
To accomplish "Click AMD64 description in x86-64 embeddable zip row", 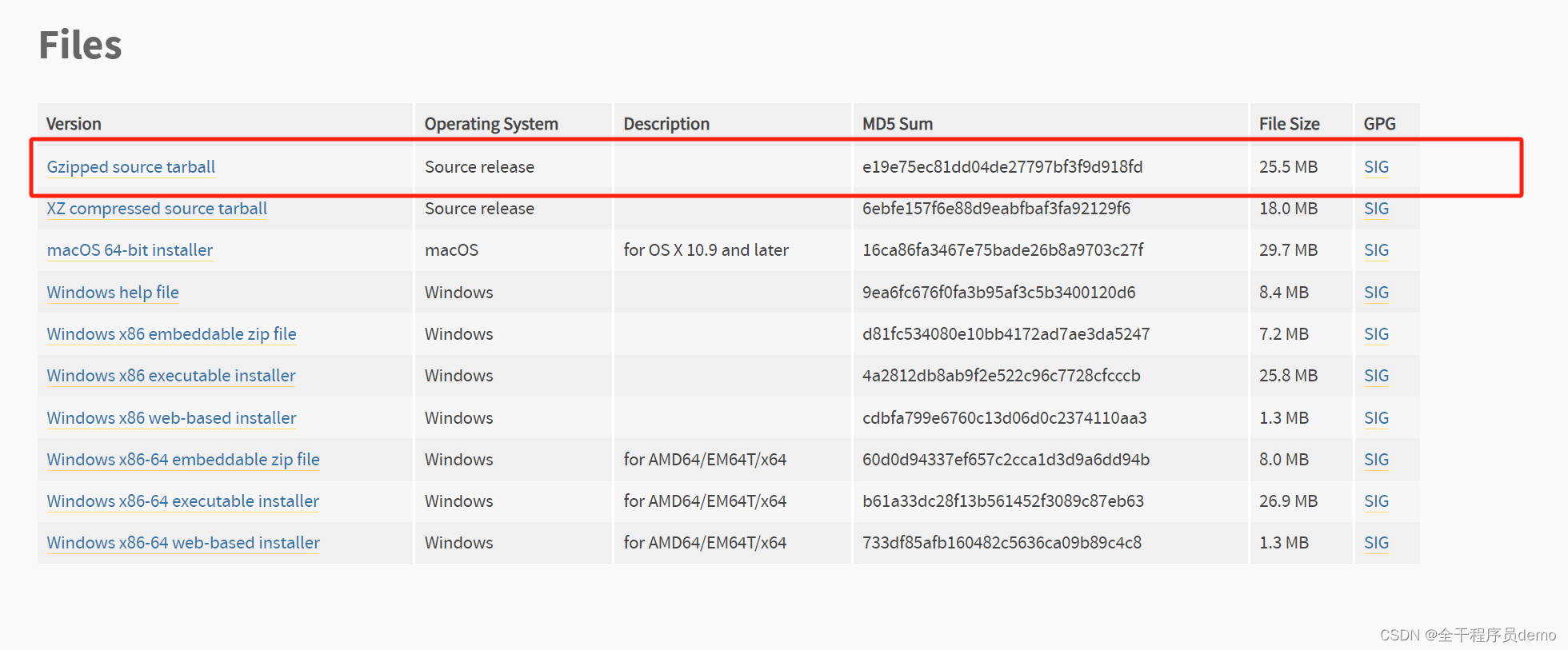I will pyautogui.click(x=705, y=460).
